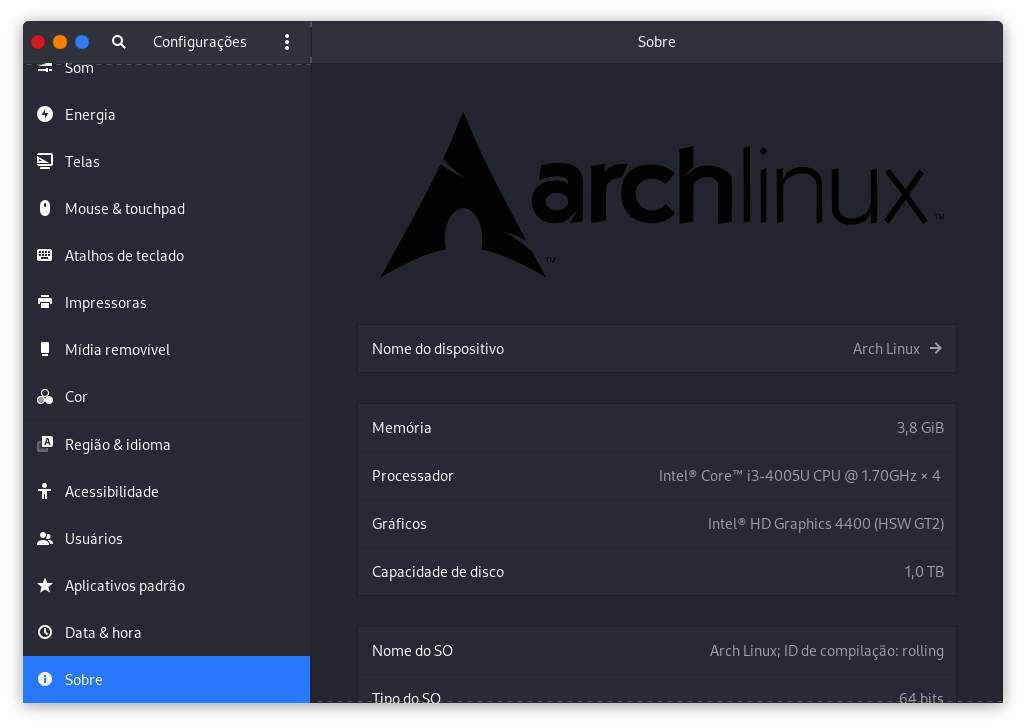Go to Telas settings
The height and width of the screenshot is (728, 1026).
click(x=167, y=162)
